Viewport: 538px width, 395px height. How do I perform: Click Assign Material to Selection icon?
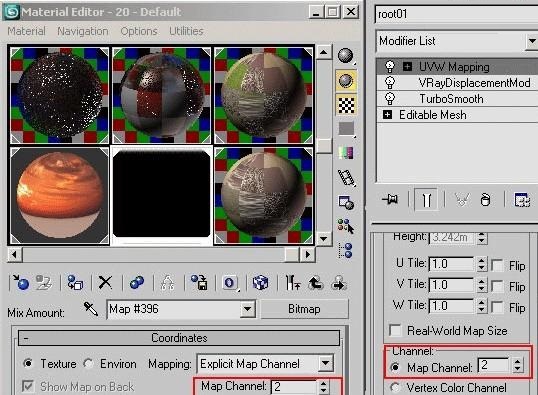pyautogui.click(x=75, y=283)
